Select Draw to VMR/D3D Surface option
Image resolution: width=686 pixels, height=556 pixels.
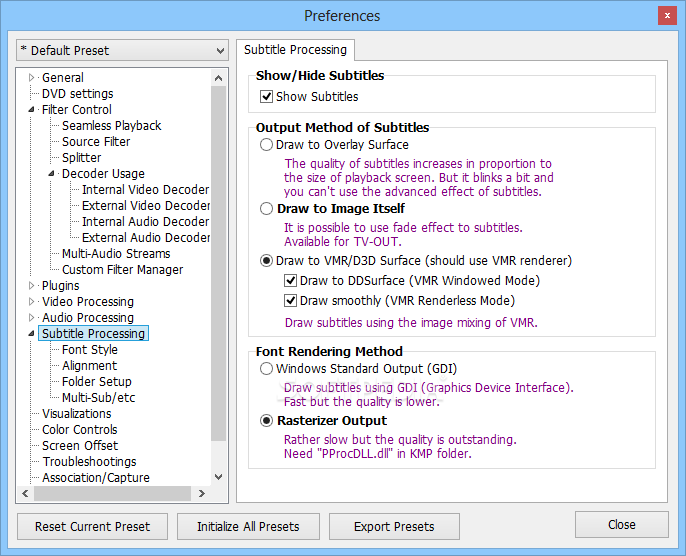(266, 261)
